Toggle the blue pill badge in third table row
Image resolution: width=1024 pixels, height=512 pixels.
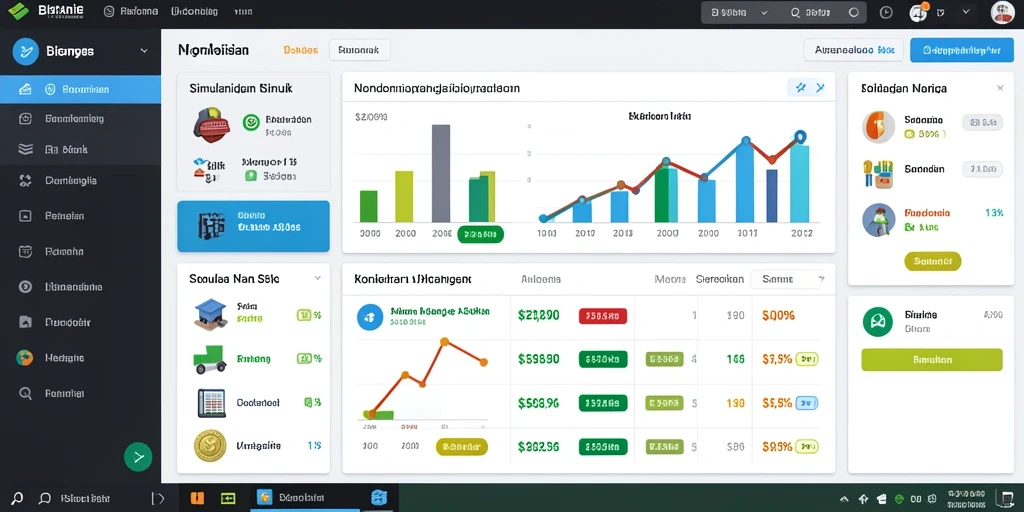pos(807,403)
